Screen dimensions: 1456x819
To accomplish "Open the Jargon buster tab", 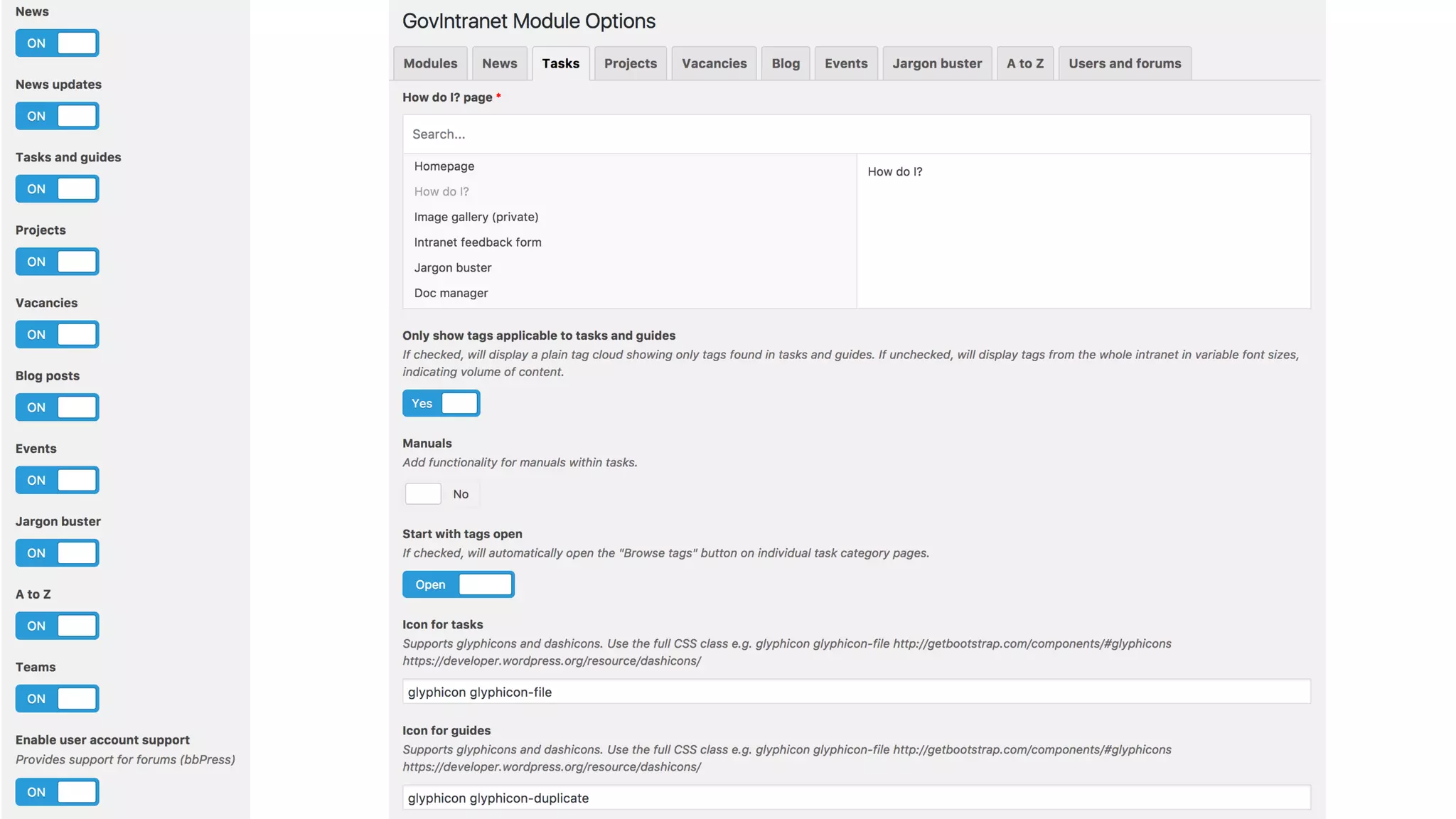I will (x=936, y=63).
